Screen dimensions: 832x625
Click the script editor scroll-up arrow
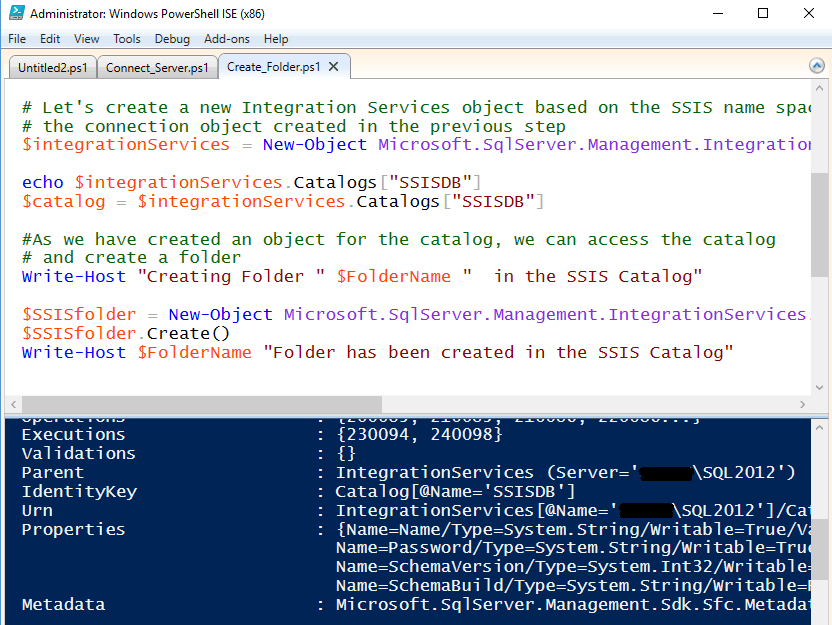819,88
